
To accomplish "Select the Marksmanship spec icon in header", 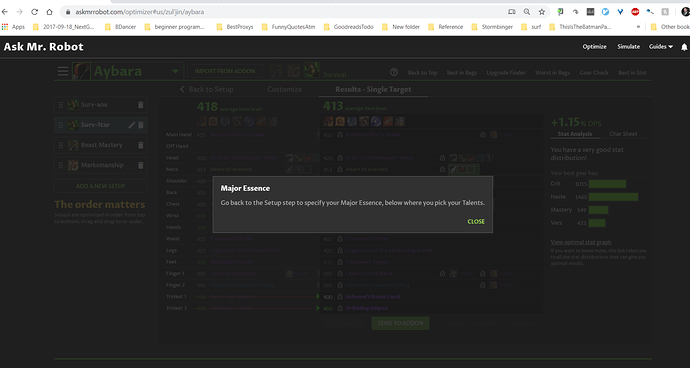I will click(x=293, y=71).
